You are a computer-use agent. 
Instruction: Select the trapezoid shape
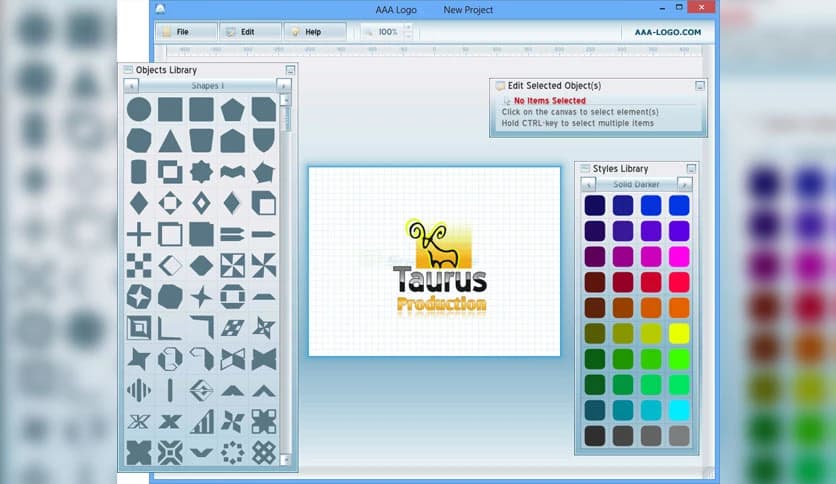(202, 141)
